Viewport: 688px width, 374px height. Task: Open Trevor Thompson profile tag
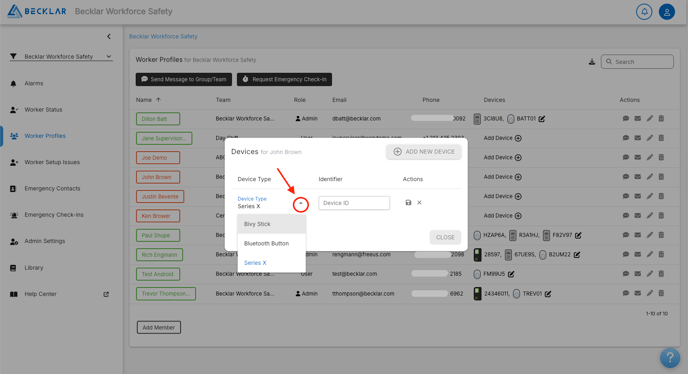coord(166,293)
